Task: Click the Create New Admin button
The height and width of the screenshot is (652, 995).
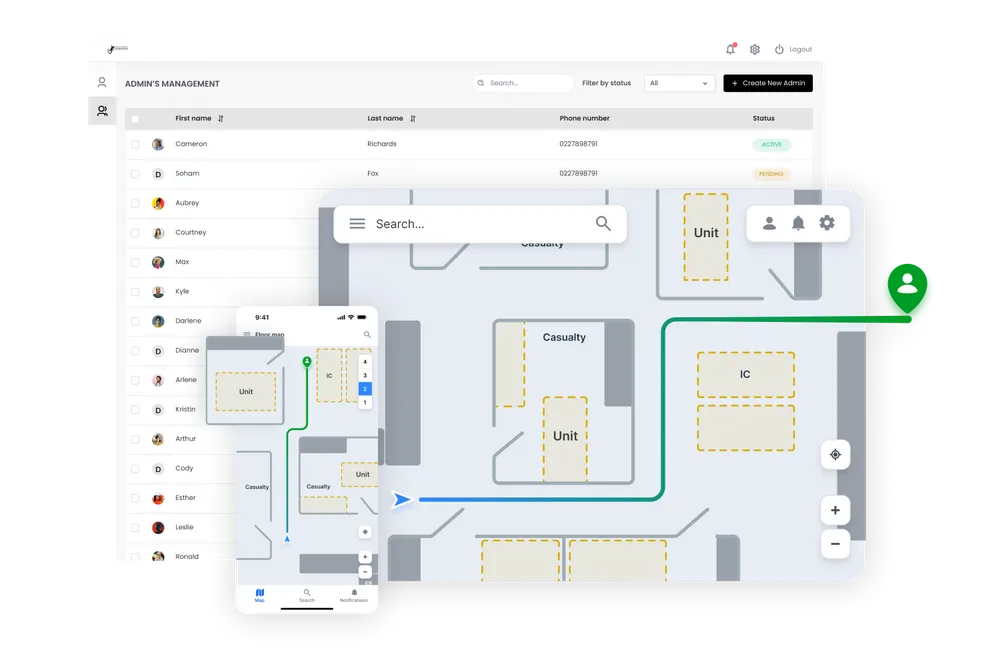Action: [767, 83]
